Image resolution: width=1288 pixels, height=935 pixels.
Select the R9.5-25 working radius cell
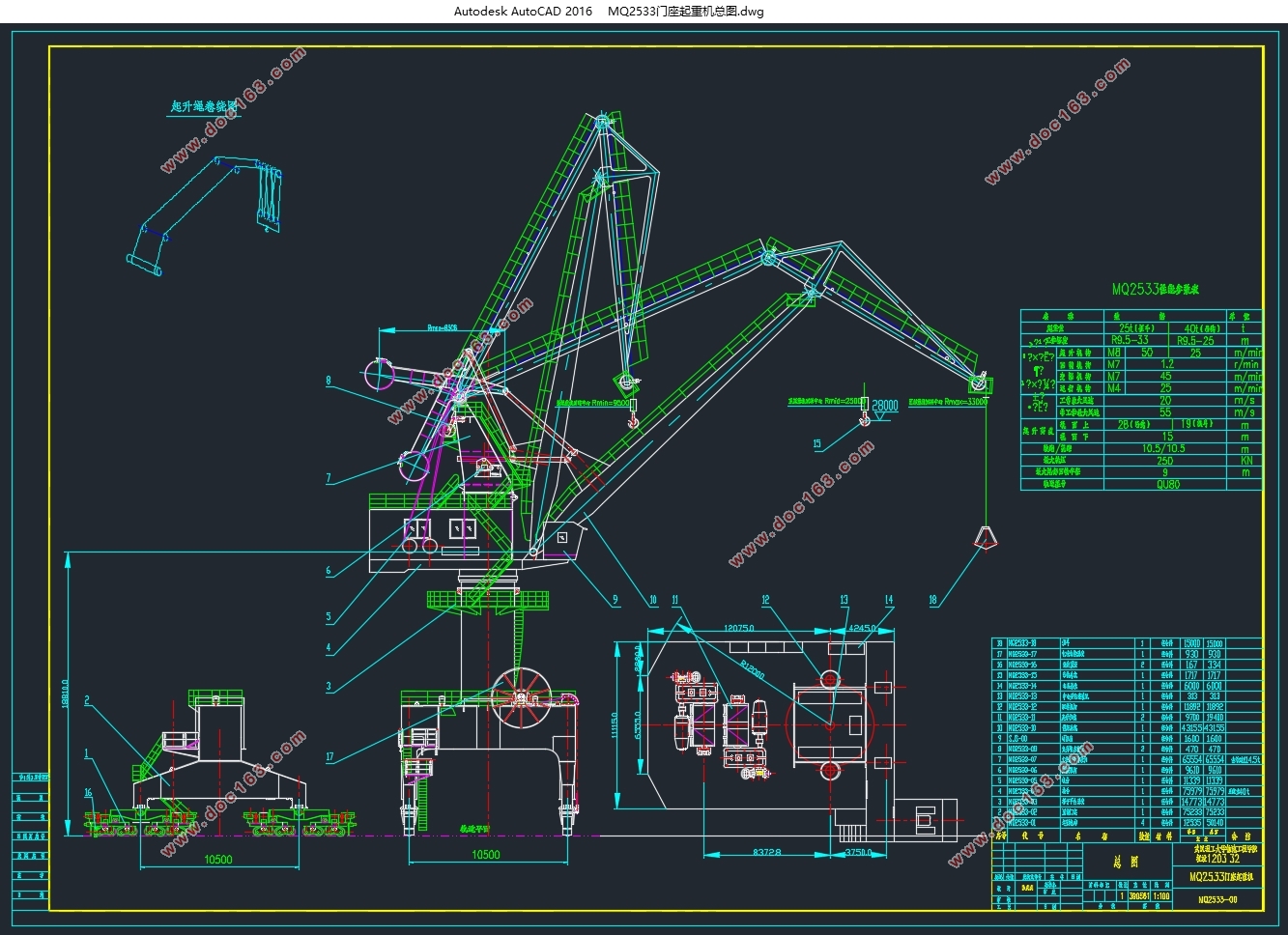(x=1195, y=341)
